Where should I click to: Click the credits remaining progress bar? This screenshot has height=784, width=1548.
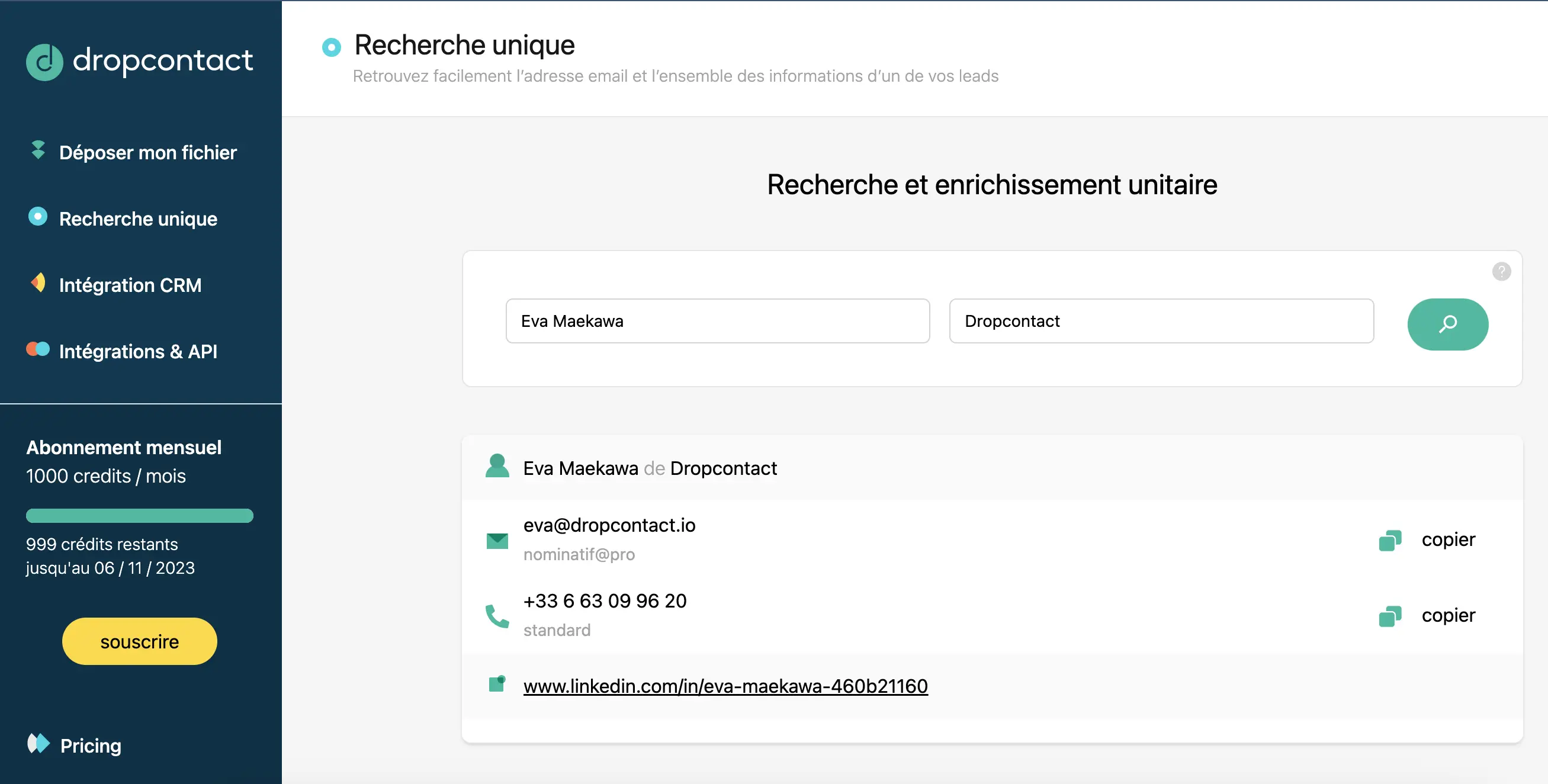tap(139, 515)
